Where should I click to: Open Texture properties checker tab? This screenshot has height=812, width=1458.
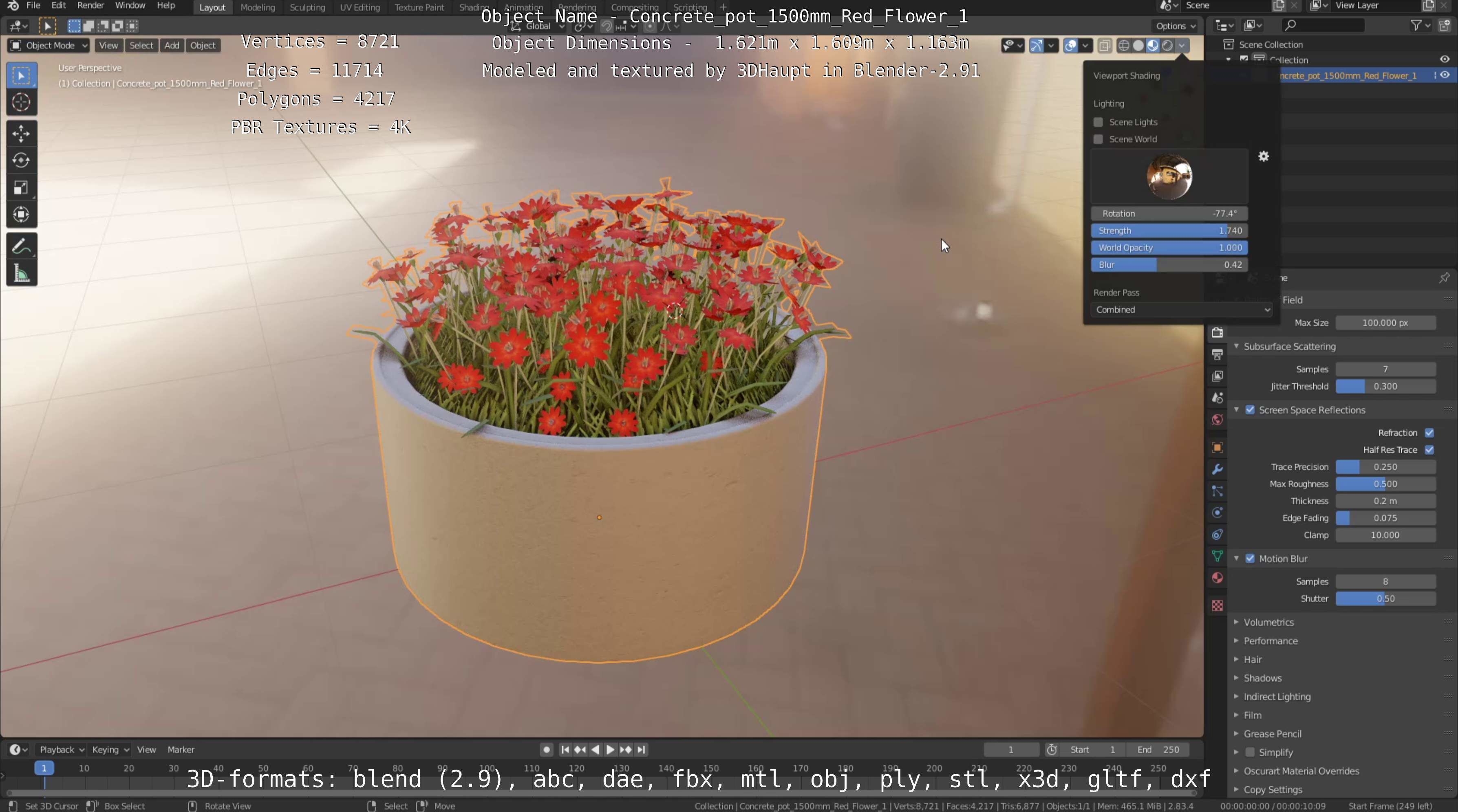pyautogui.click(x=1218, y=605)
